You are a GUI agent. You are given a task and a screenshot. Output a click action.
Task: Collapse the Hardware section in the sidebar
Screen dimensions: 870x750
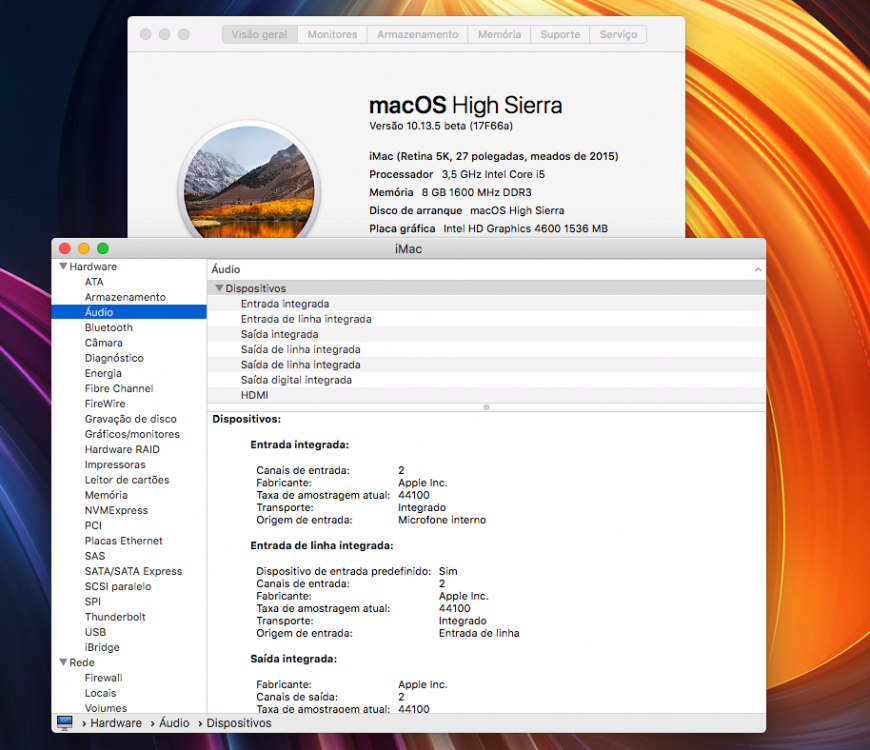tap(63, 266)
